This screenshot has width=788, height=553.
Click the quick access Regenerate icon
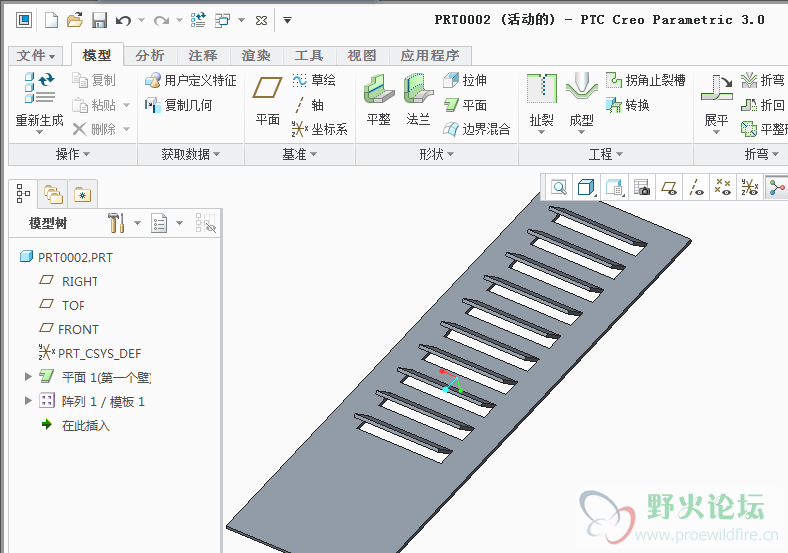[x=198, y=21]
